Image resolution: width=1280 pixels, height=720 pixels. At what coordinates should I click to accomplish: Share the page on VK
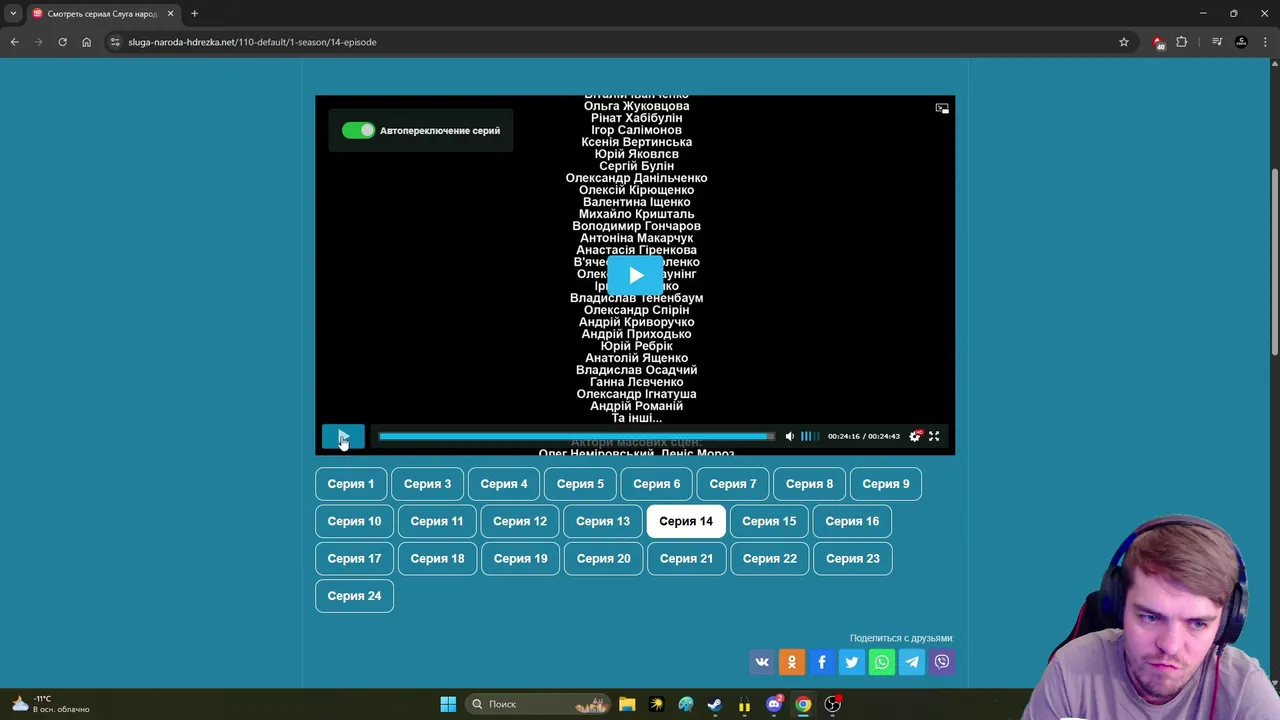tap(762, 661)
